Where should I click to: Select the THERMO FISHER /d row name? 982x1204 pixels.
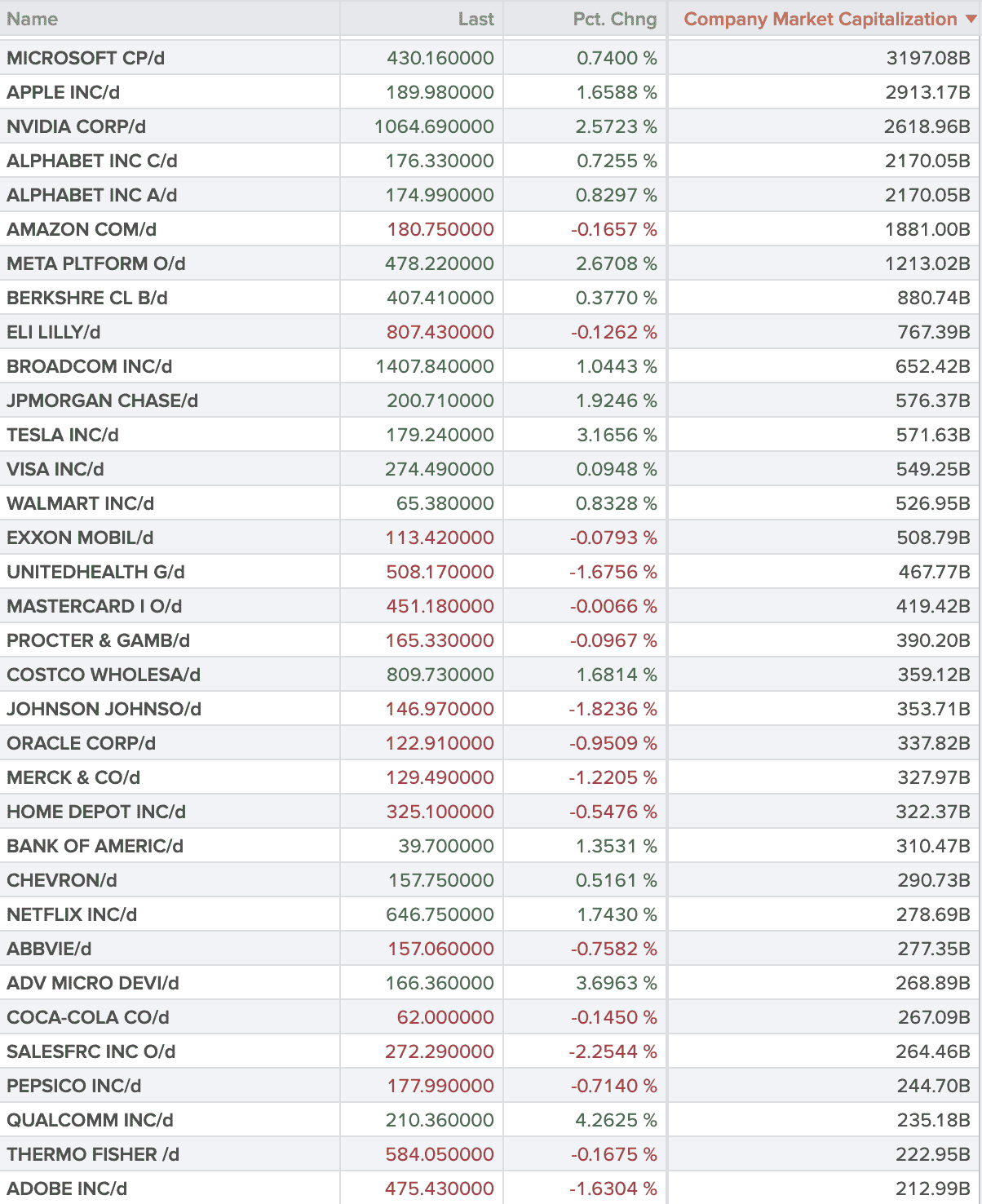coord(93,1154)
